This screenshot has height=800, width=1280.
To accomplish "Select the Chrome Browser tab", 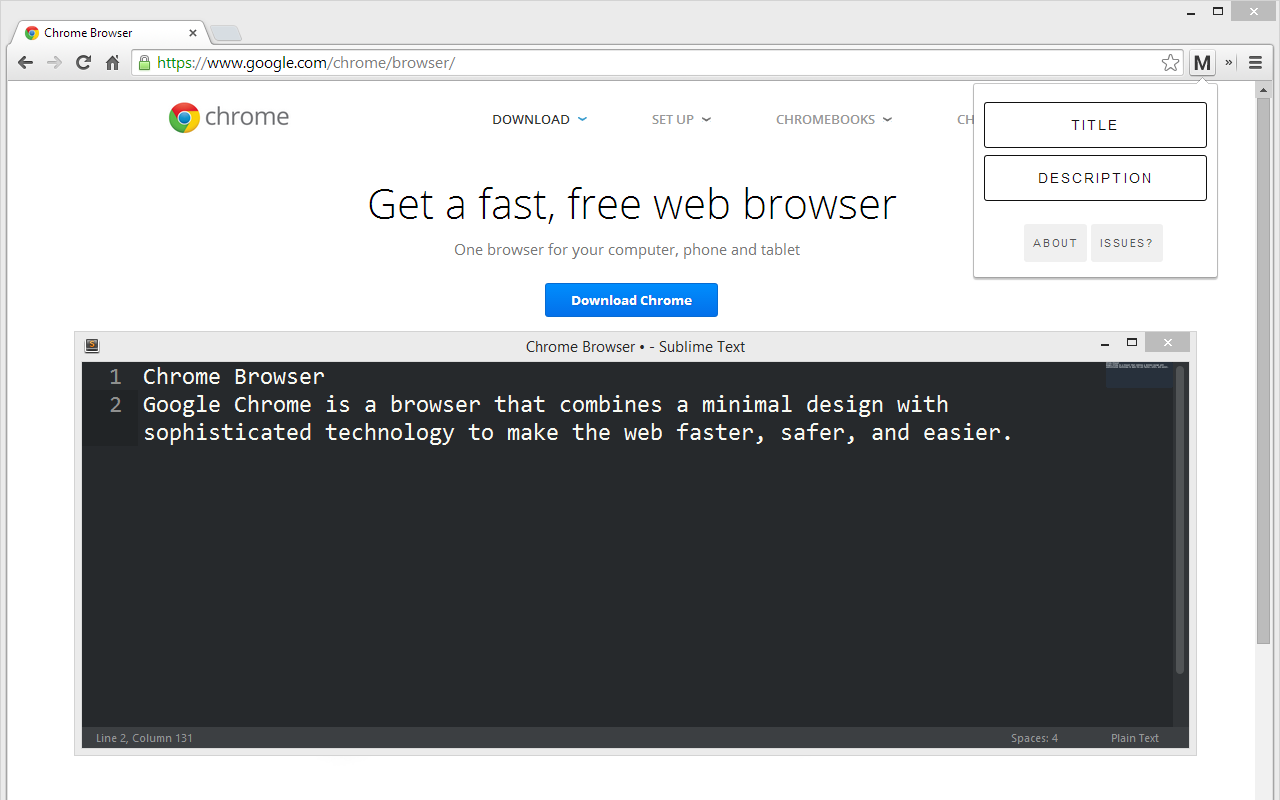I will (107, 33).
